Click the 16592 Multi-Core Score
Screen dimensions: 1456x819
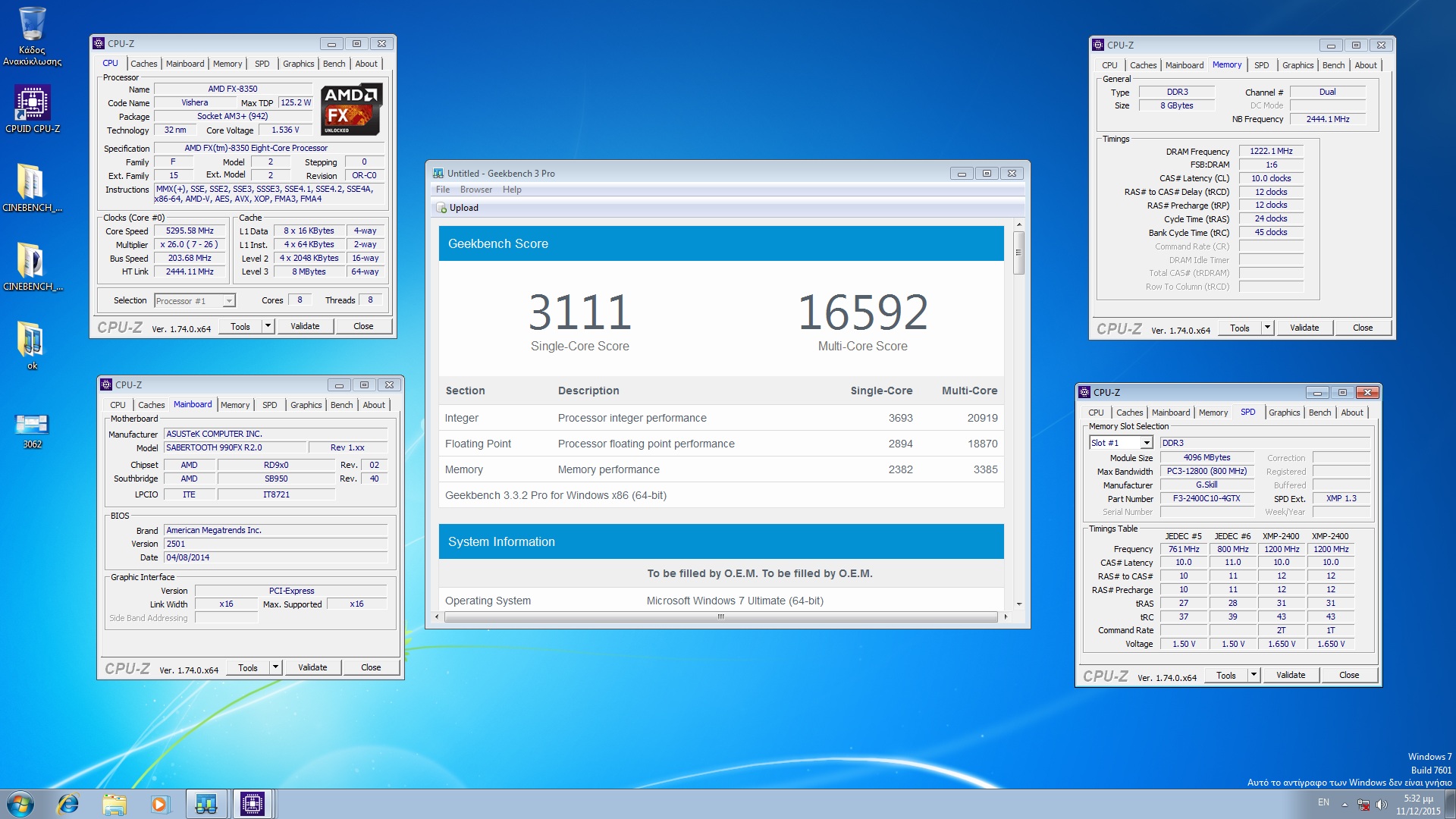pyautogui.click(x=862, y=312)
